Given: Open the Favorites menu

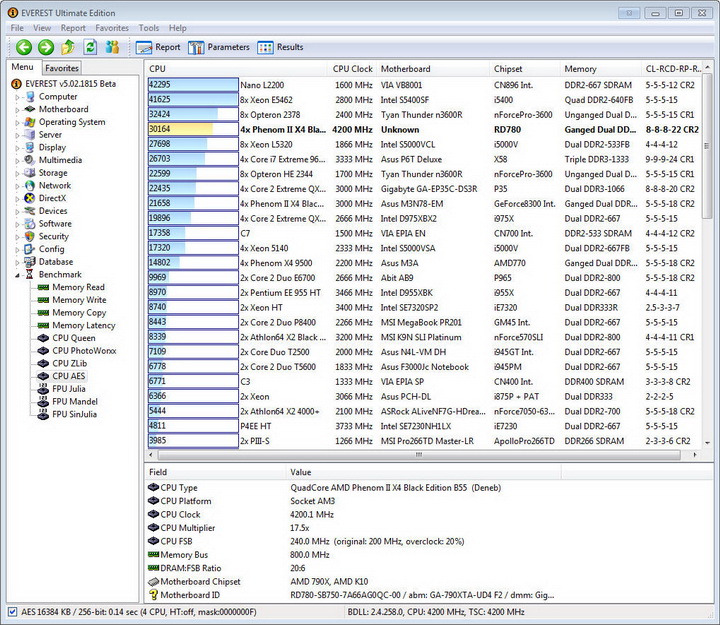Looking at the screenshot, I should click(112, 28).
